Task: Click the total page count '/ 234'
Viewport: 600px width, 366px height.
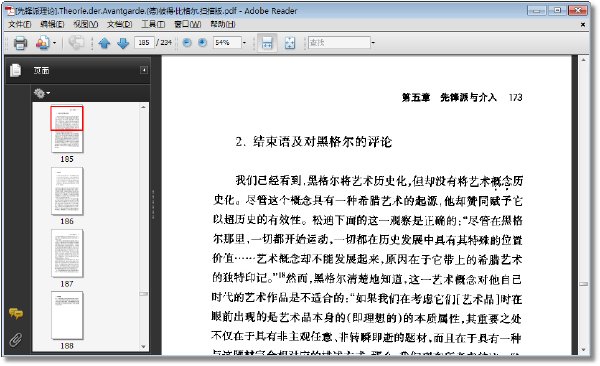Action: 164,42
